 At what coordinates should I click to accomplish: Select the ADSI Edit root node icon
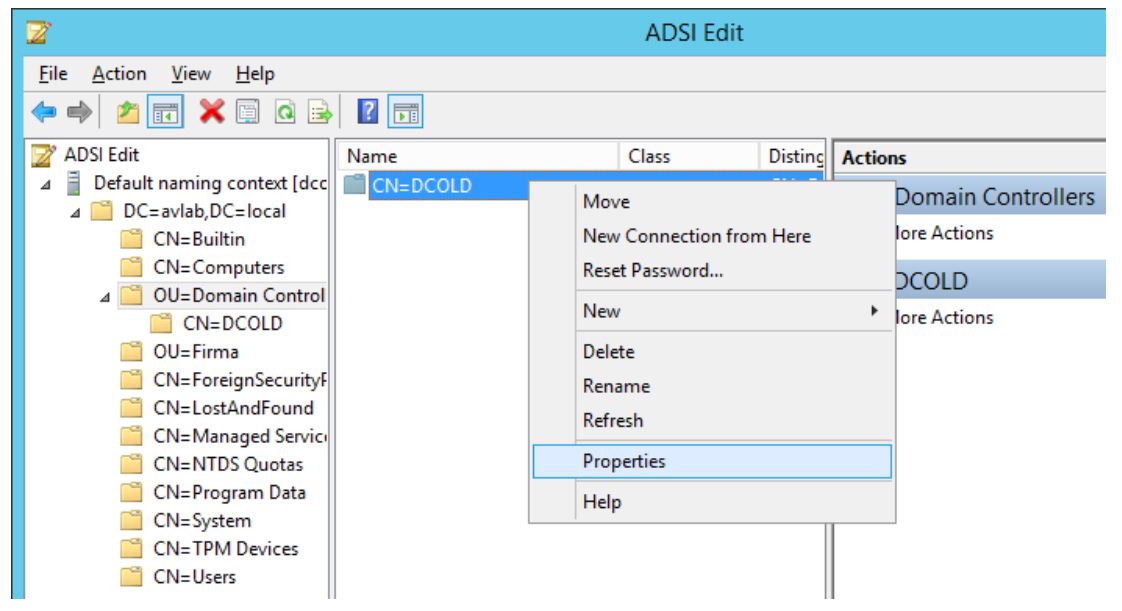click(x=43, y=155)
